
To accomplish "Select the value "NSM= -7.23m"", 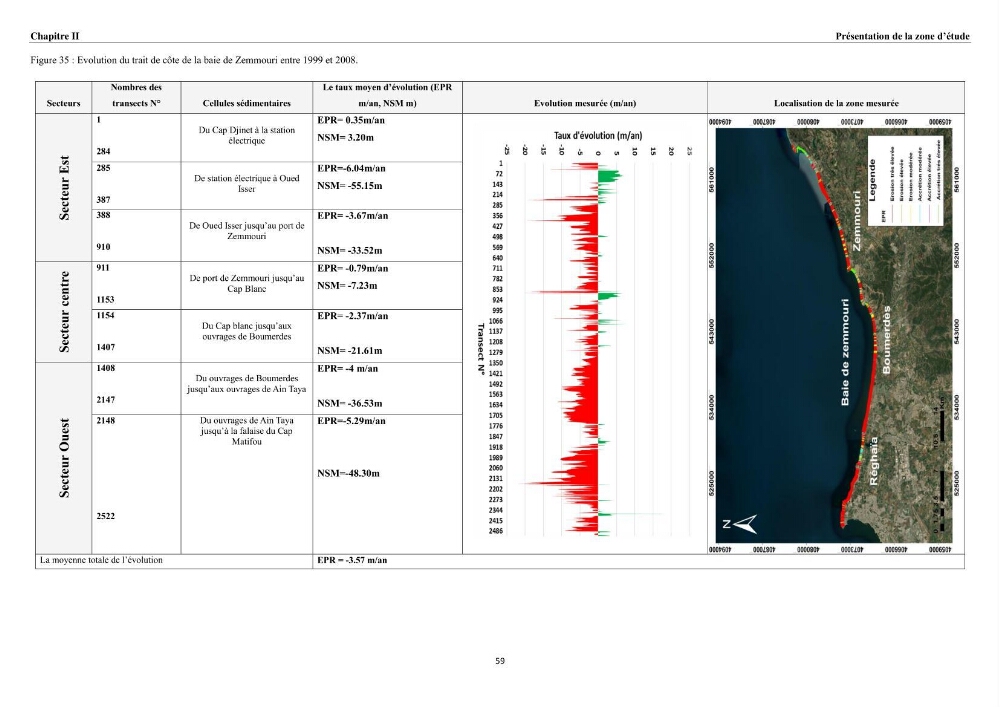I will coord(347,286).
